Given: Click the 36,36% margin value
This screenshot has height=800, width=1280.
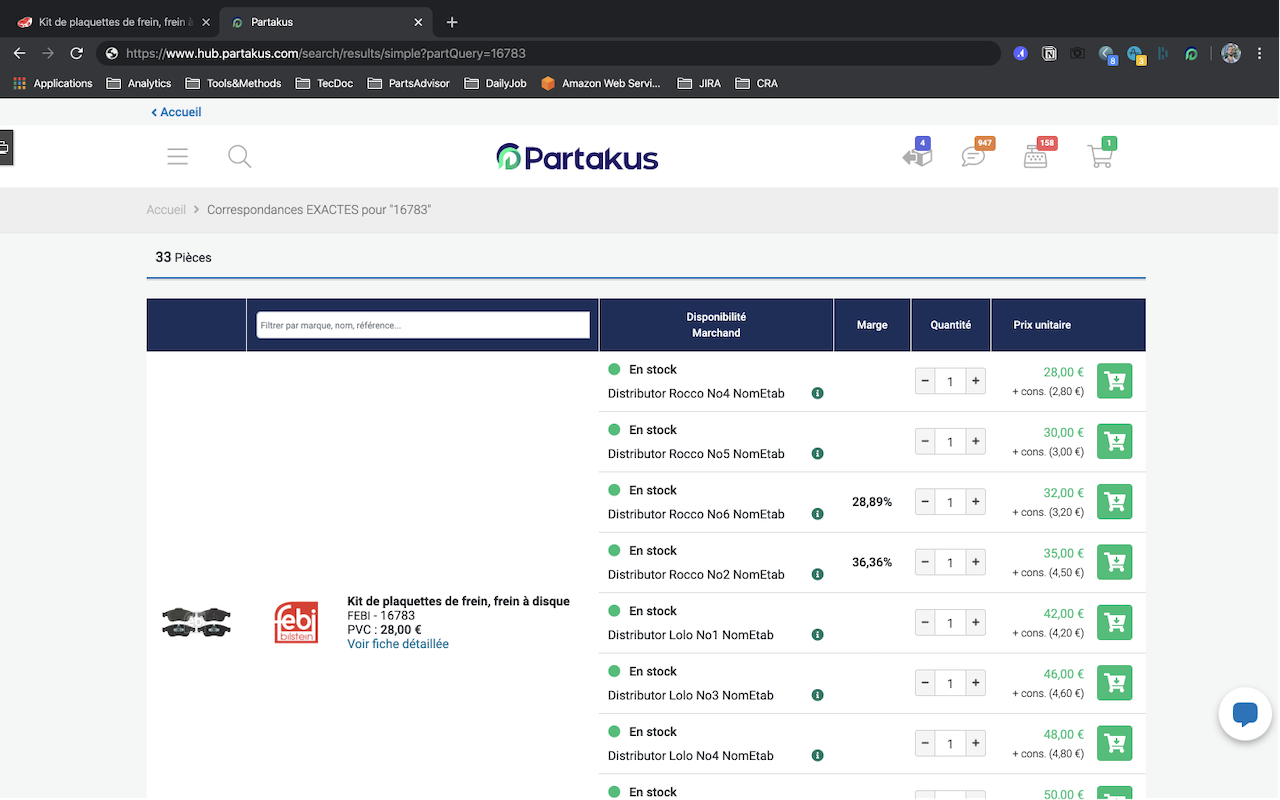Looking at the screenshot, I should point(872,562).
